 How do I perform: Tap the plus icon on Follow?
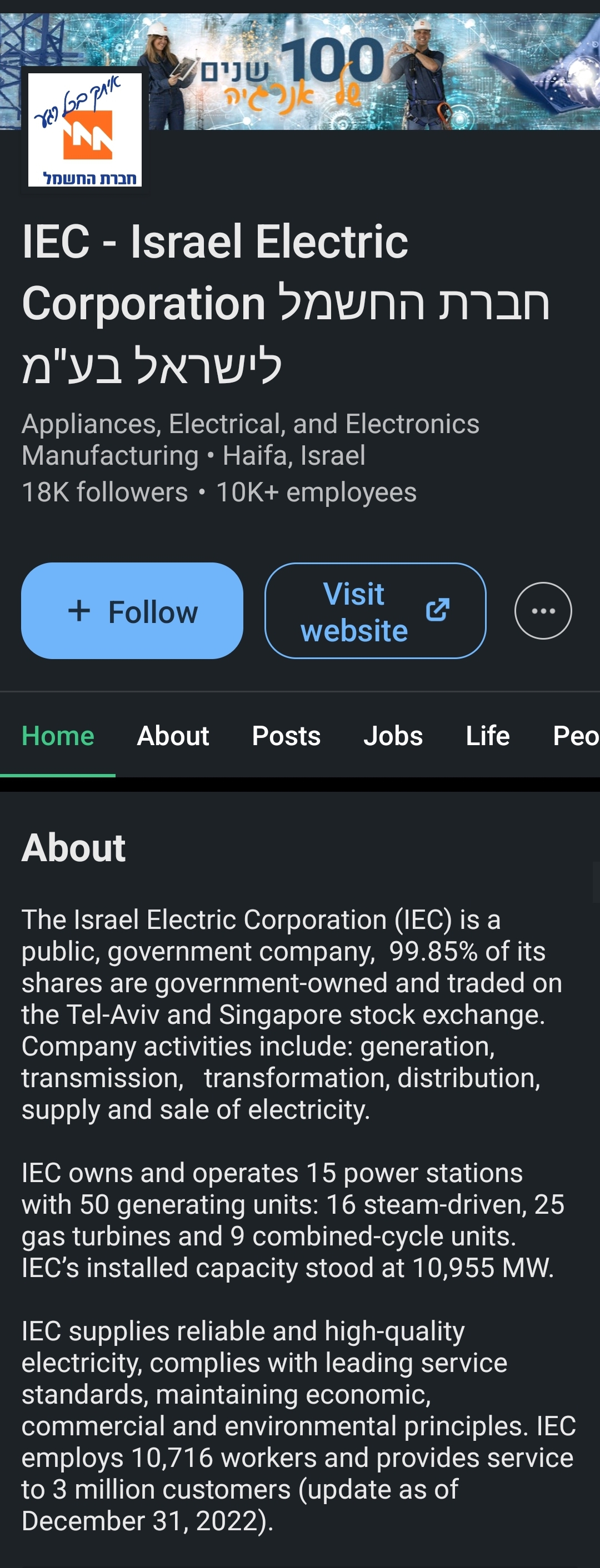point(79,611)
